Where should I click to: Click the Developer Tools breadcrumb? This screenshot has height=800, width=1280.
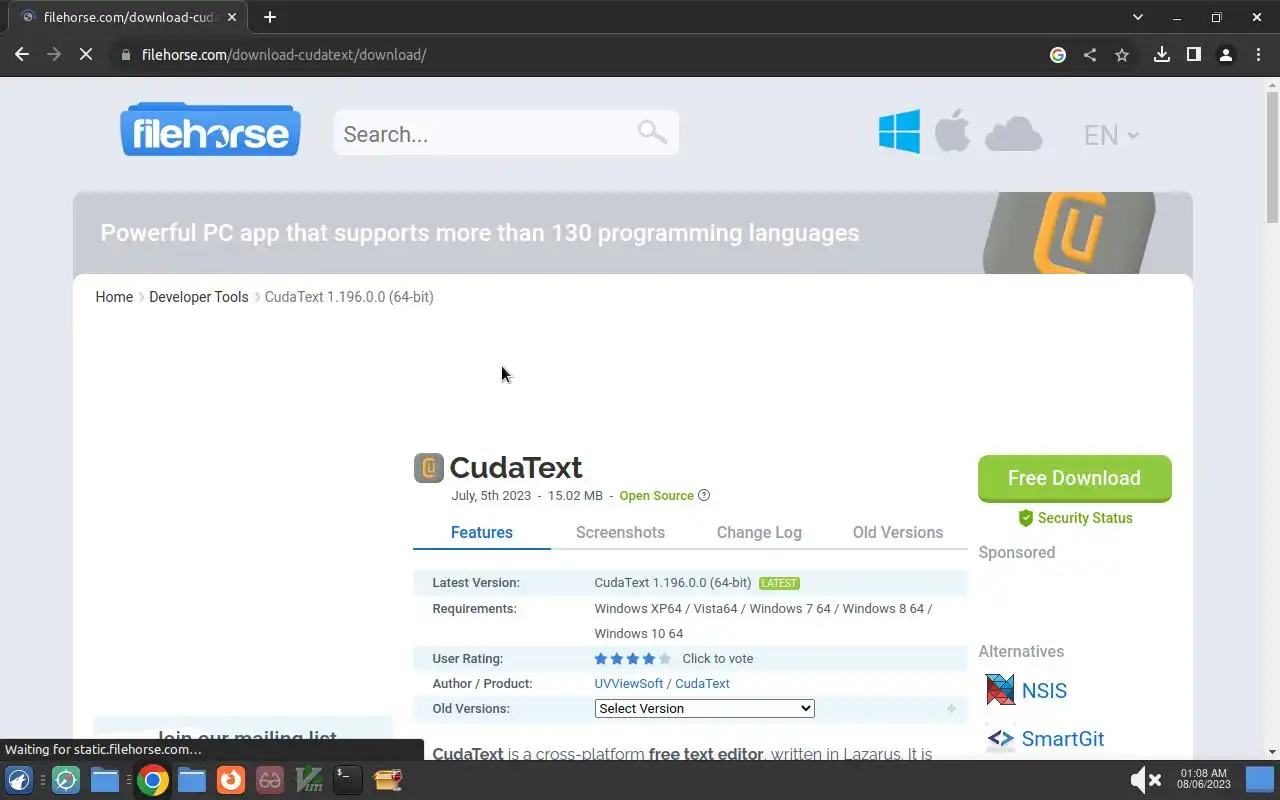pos(199,297)
